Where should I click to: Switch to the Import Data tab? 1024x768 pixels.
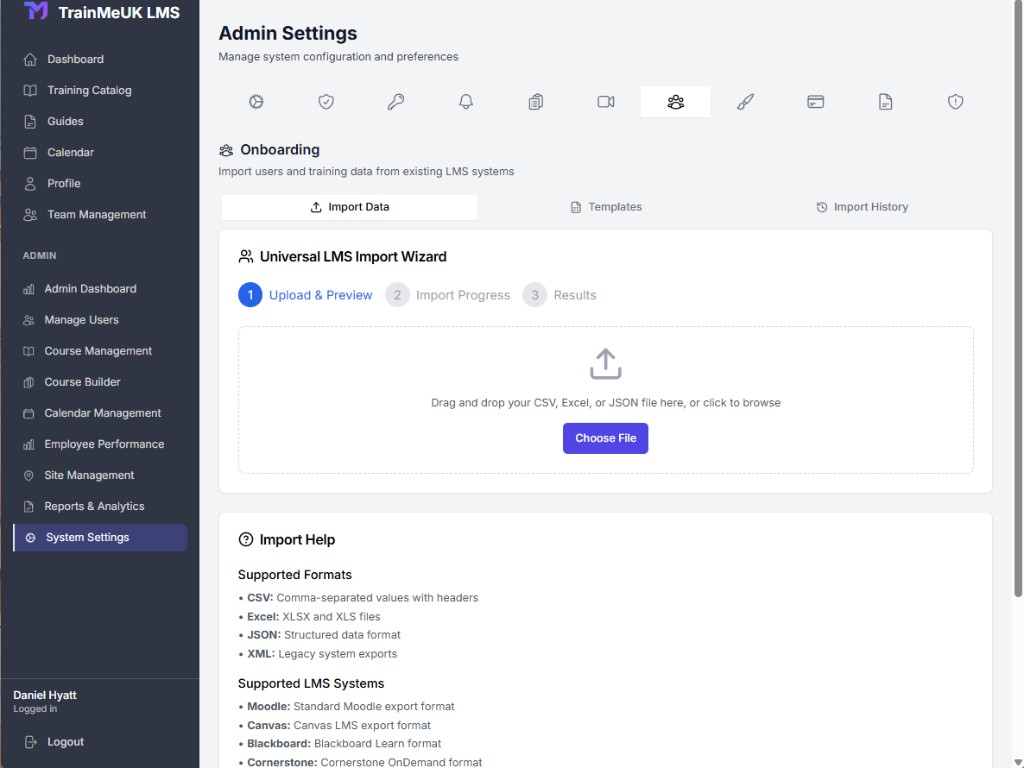click(349, 207)
